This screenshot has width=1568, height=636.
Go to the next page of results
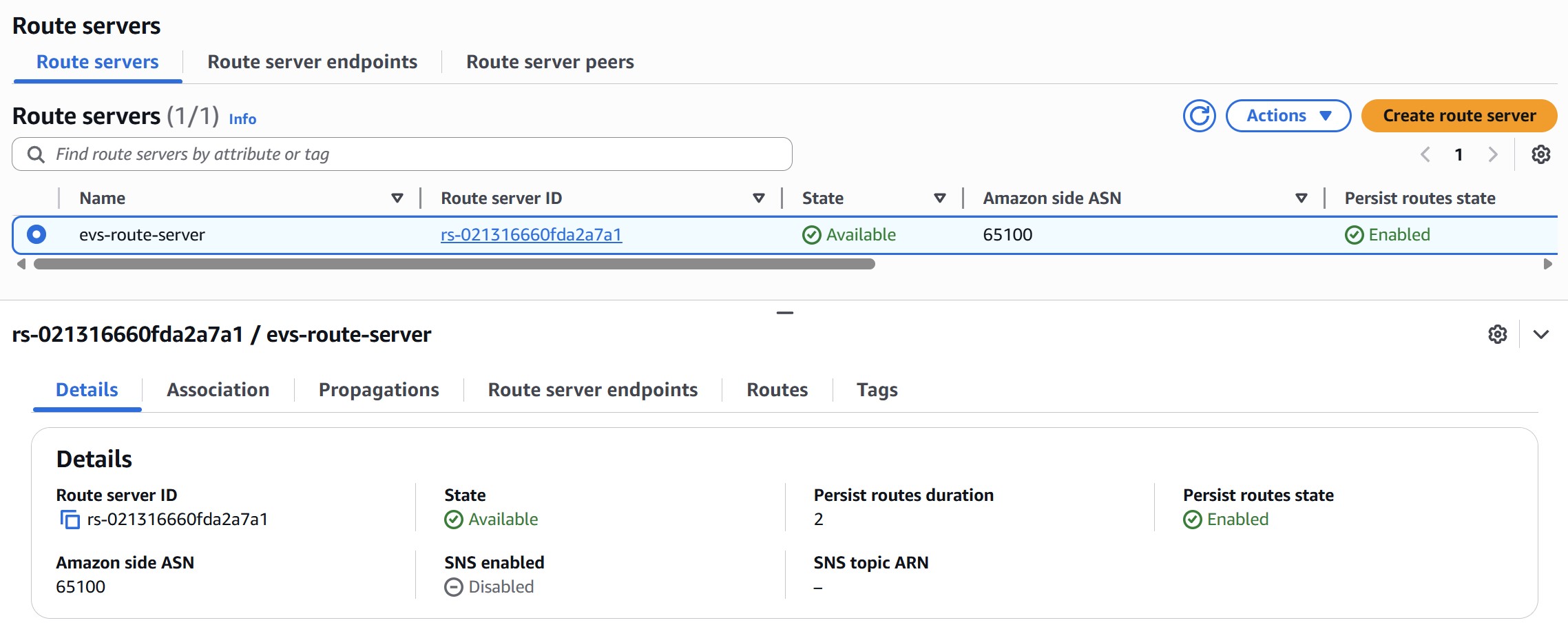point(1493,154)
